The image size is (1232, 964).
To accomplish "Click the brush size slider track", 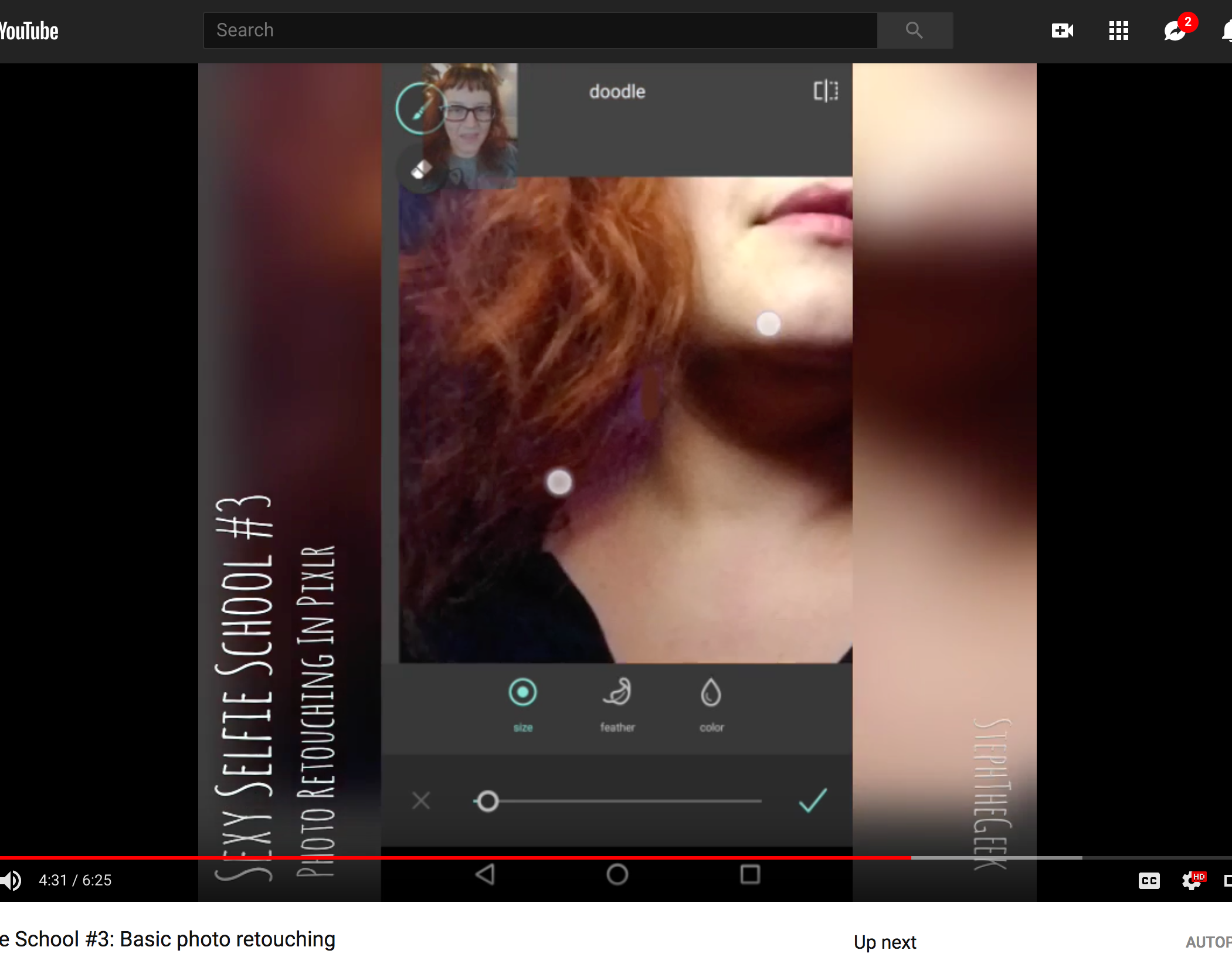I will click(x=617, y=801).
